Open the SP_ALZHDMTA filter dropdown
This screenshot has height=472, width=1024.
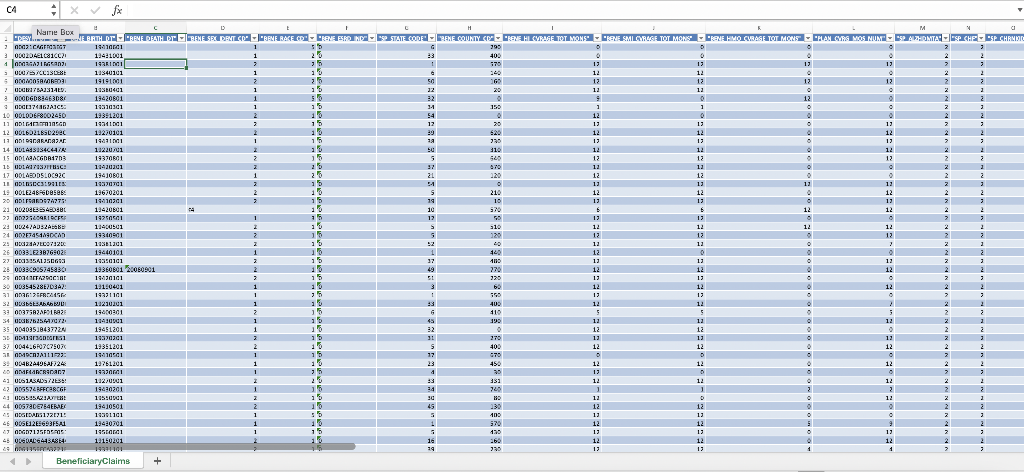click(x=945, y=38)
